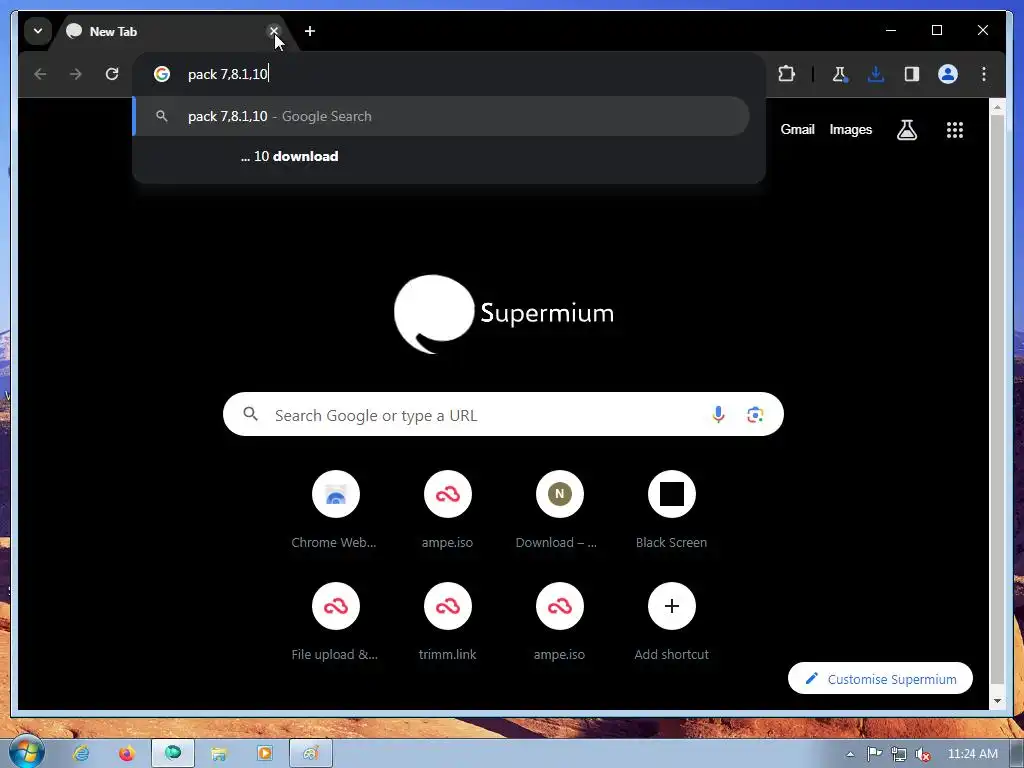
Task: Click the 11:24 AM clock
Action: point(972,754)
